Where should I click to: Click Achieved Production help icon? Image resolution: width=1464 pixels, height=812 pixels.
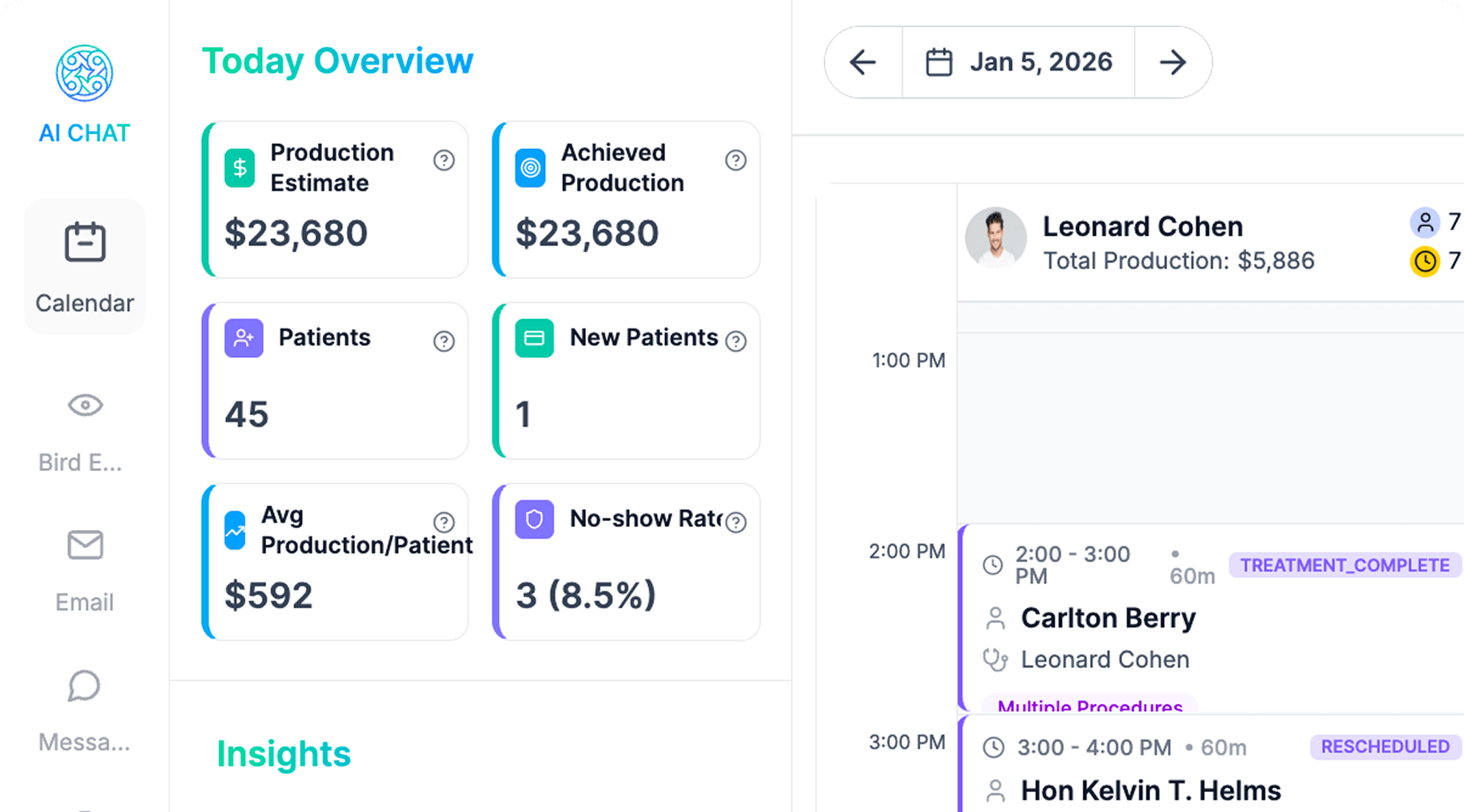tap(736, 160)
